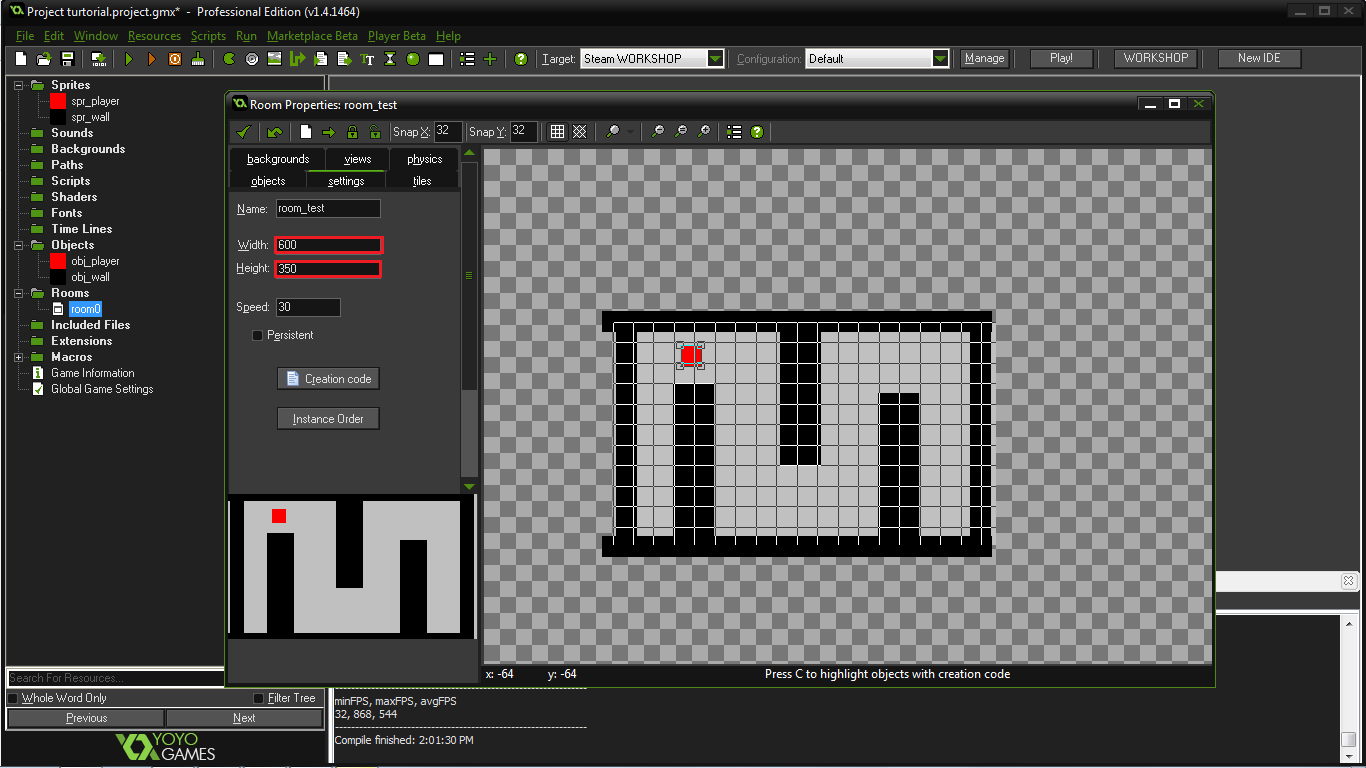
Task: Toggle the grid display in the room editor
Action: 557,131
